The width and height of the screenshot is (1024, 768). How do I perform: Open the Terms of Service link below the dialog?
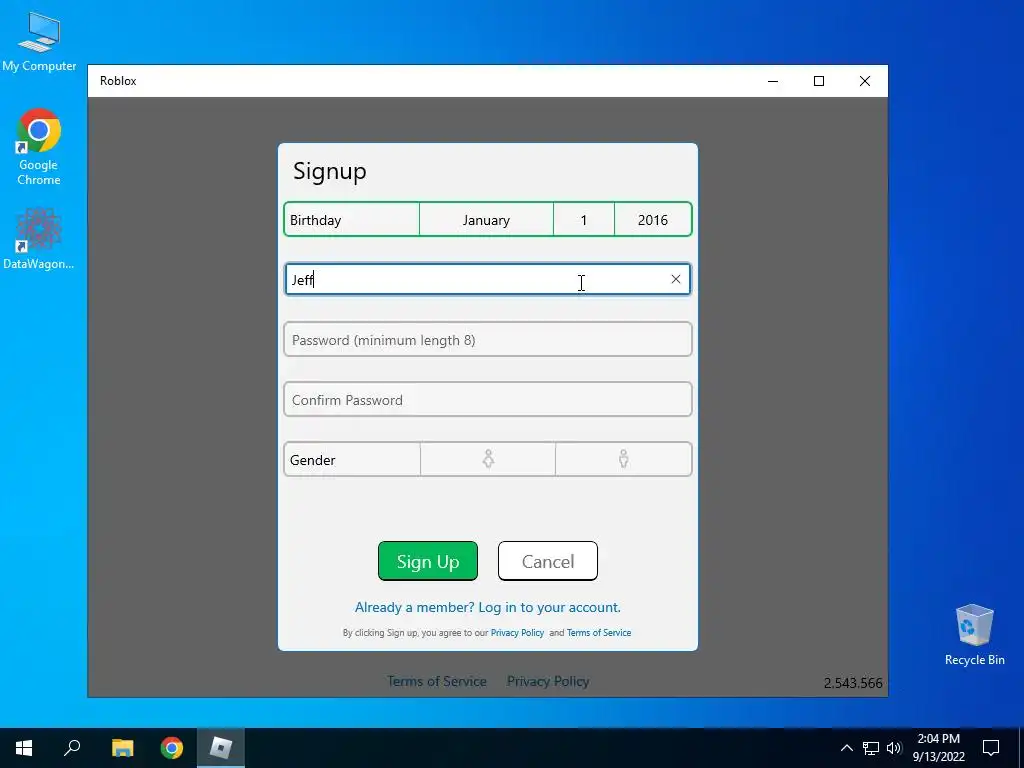(437, 681)
